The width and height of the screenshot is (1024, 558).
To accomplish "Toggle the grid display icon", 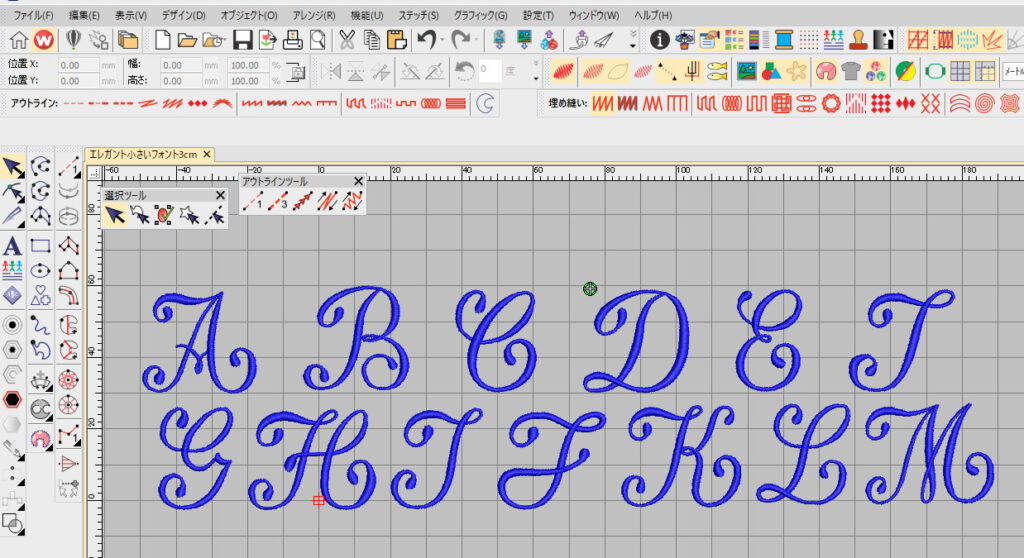I will pos(960,71).
